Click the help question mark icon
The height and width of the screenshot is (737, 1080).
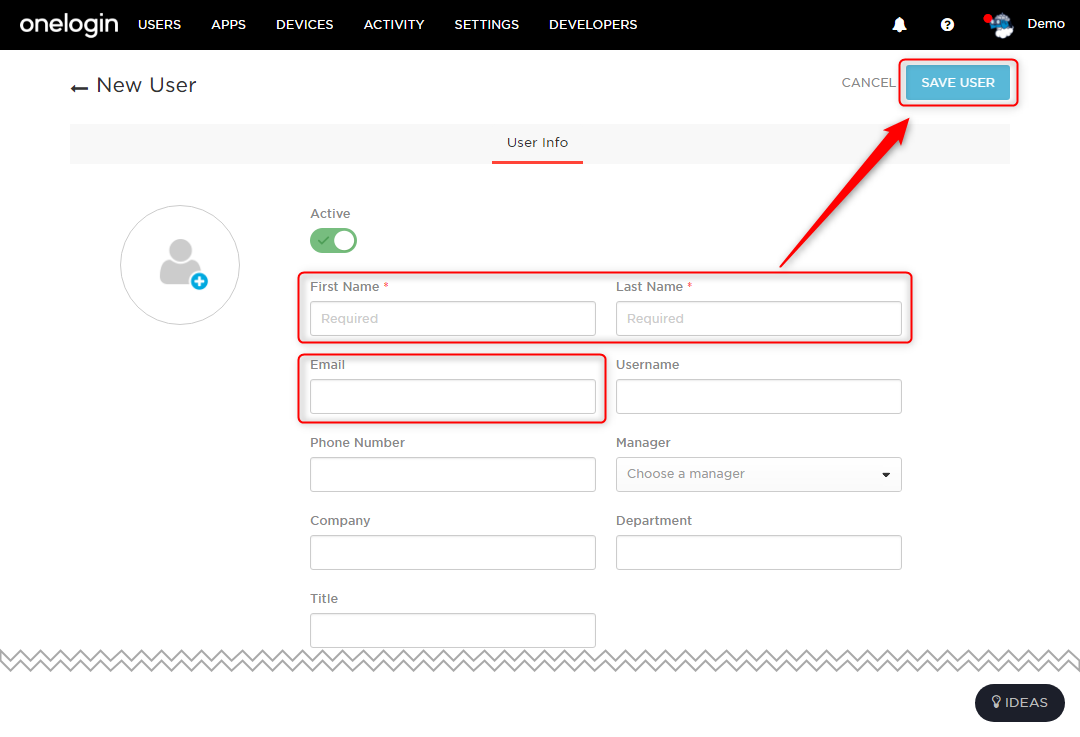click(x=947, y=25)
